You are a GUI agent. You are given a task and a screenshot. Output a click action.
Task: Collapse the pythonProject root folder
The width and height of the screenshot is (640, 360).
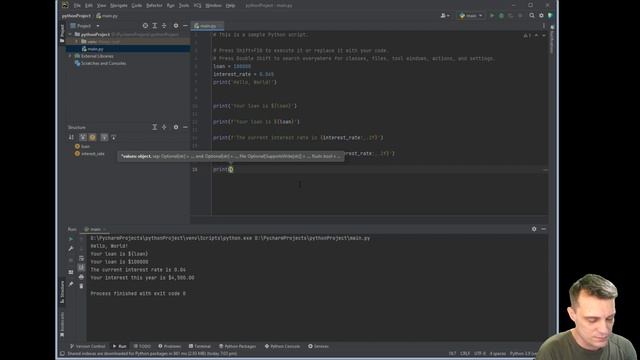pos(70,34)
